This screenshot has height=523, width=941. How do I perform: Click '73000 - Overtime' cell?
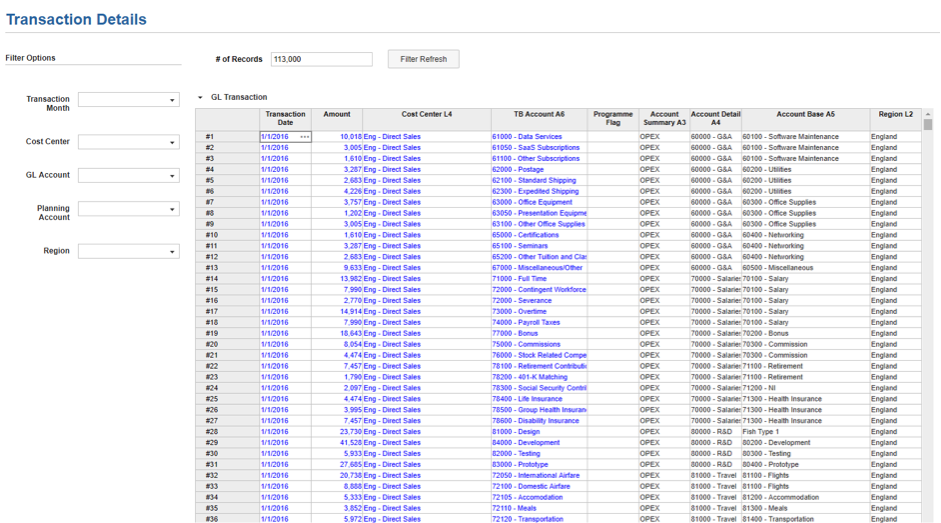point(539,312)
